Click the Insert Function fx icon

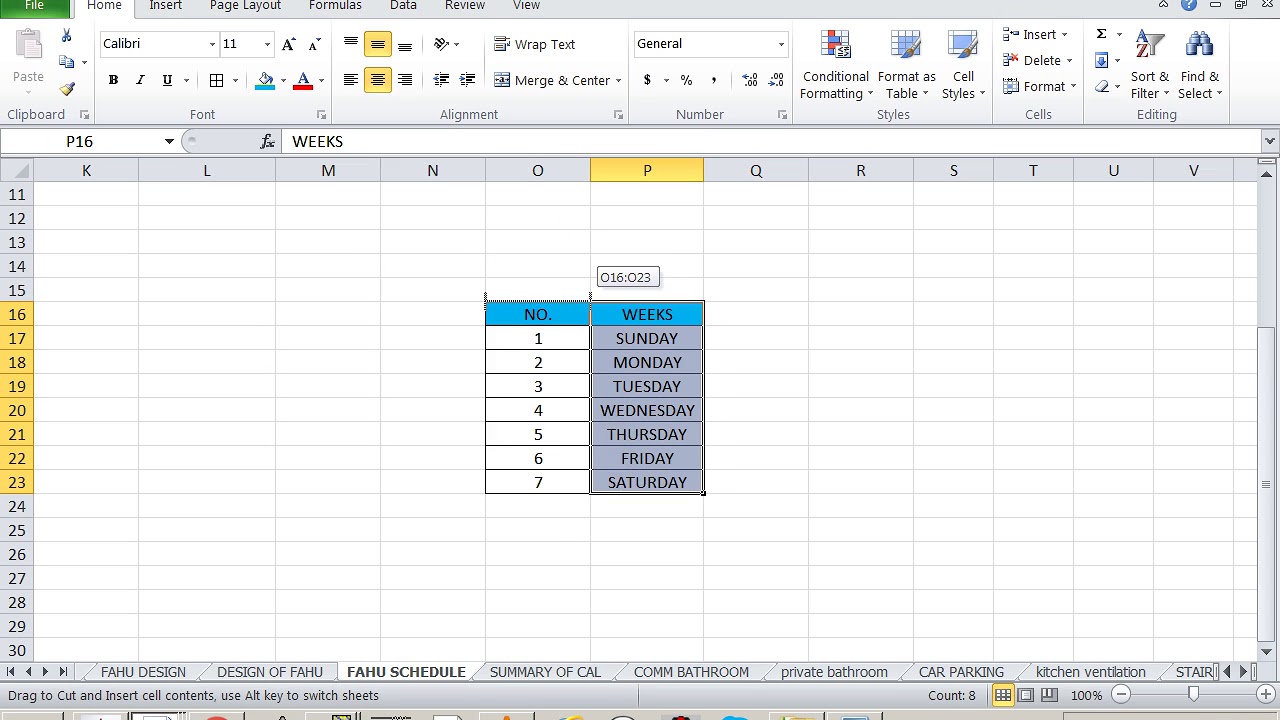(267, 142)
